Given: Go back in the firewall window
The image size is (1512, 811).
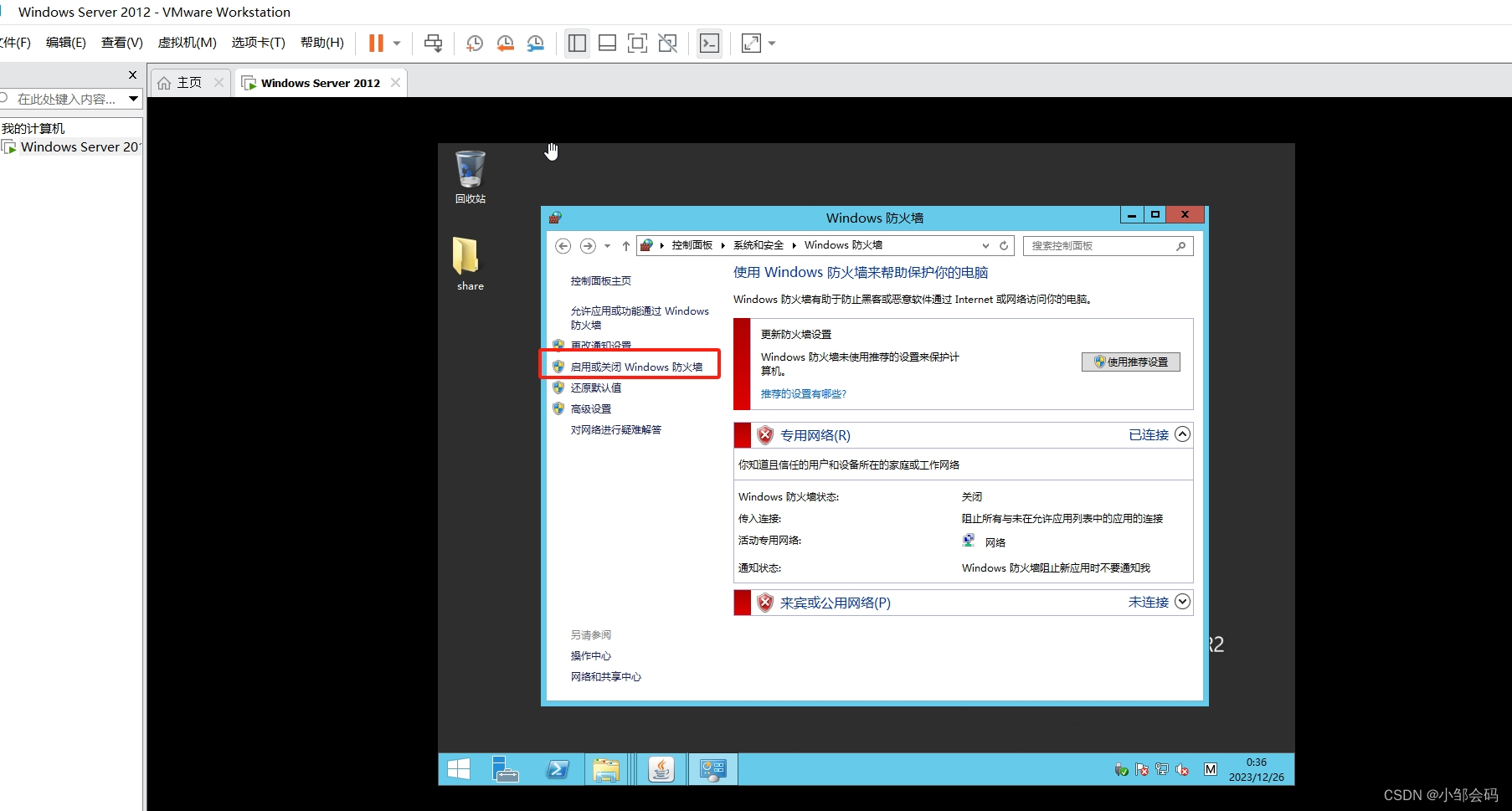Looking at the screenshot, I should click(563, 245).
